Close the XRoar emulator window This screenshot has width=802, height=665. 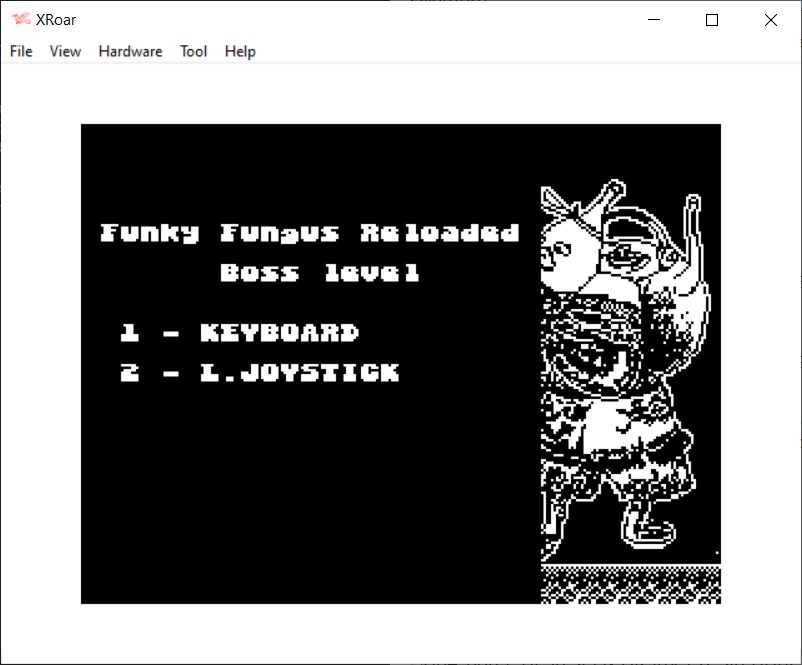click(770, 20)
